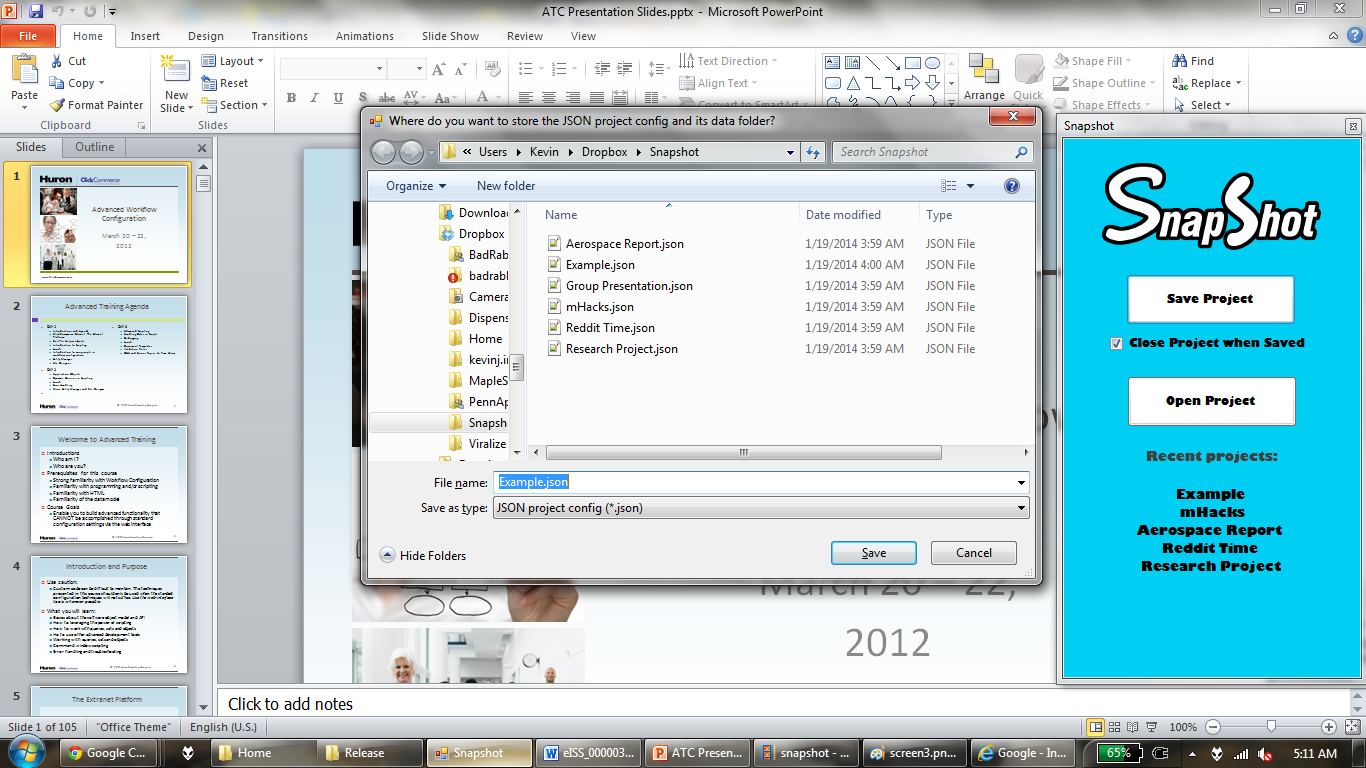This screenshot has width=1366, height=768.
Task: Click the help question mark in dialog
Action: pyautogui.click(x=1011, y=186)
